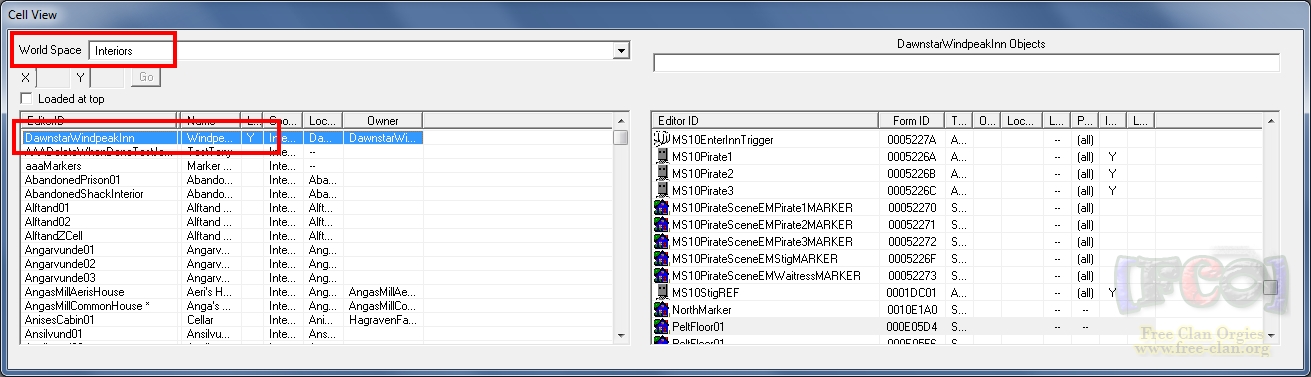Select the AngasMillCommonHouse * cell
Image resolution: width=1311 pixels, height=377 pixels.
pyautogui.click(x=87, y=305)
